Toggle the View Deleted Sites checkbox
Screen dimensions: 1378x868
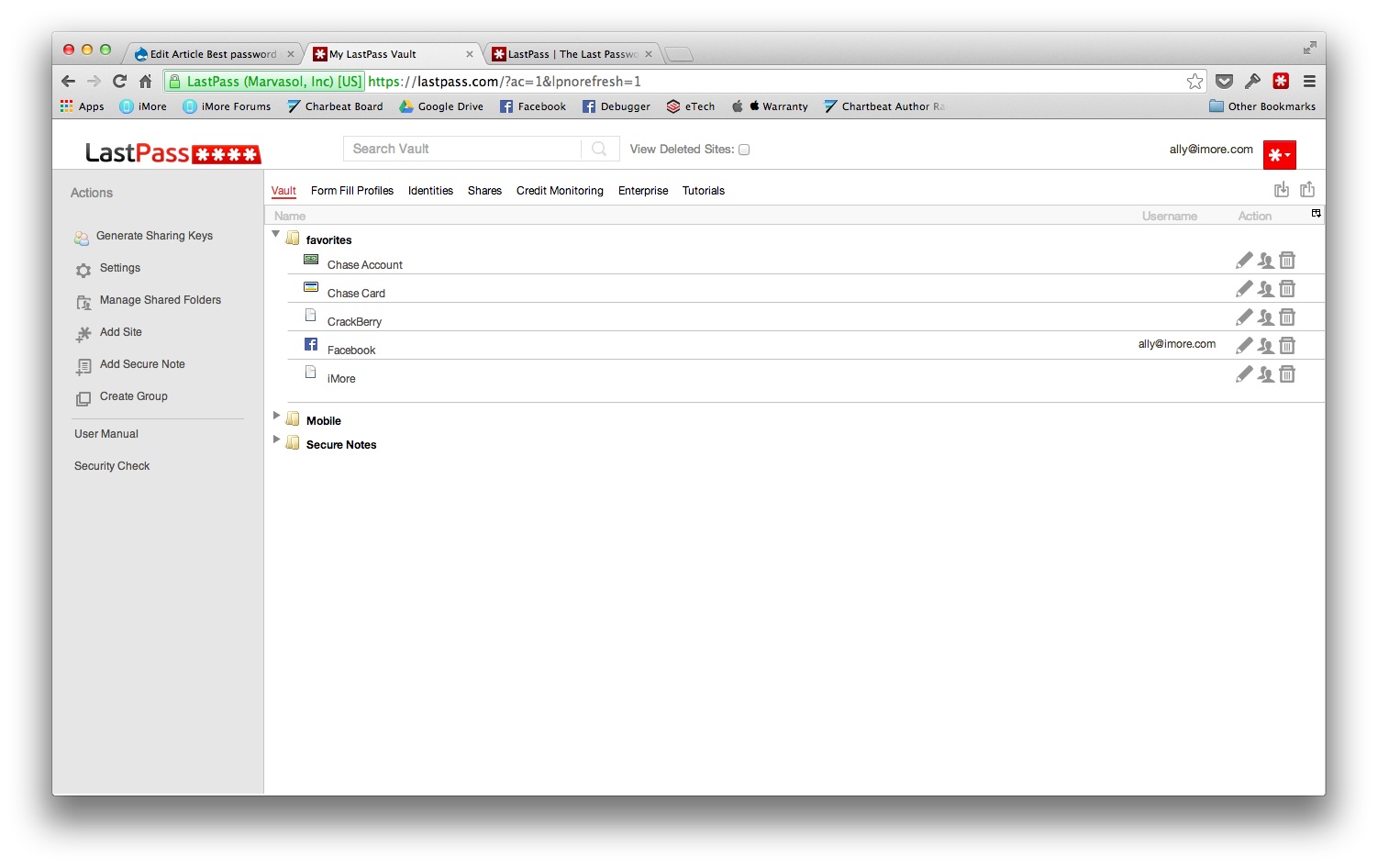pos(744,150)
